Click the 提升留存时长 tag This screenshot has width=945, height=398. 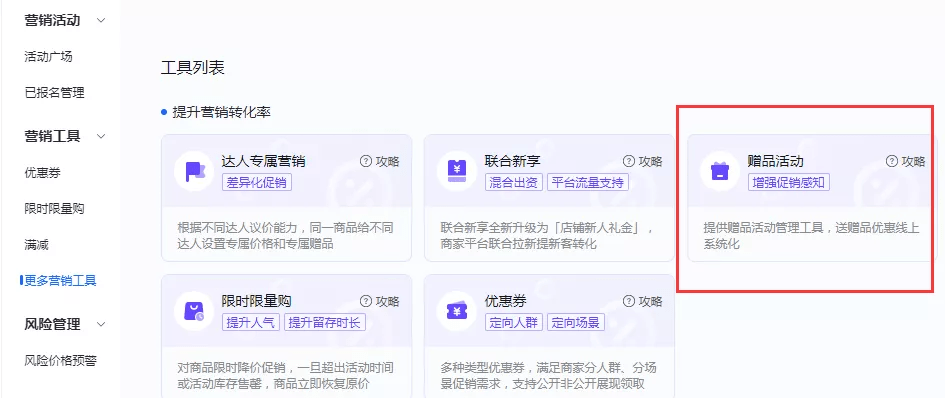pos(325,322)
